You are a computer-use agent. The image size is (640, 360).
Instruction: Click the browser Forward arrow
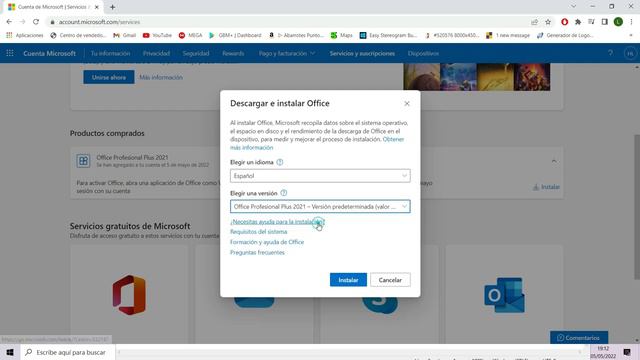22,22
